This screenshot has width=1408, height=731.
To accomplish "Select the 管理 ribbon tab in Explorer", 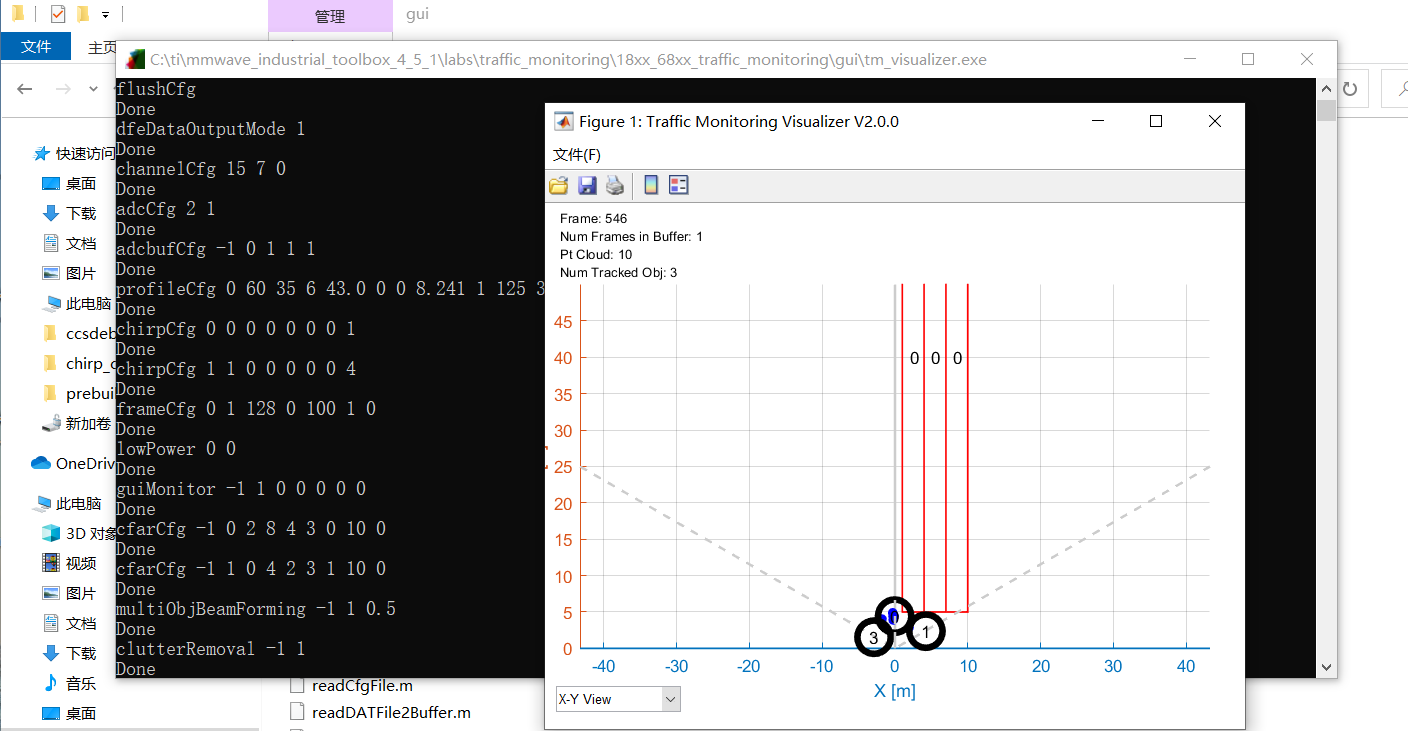I will click(x=330, y=16).
